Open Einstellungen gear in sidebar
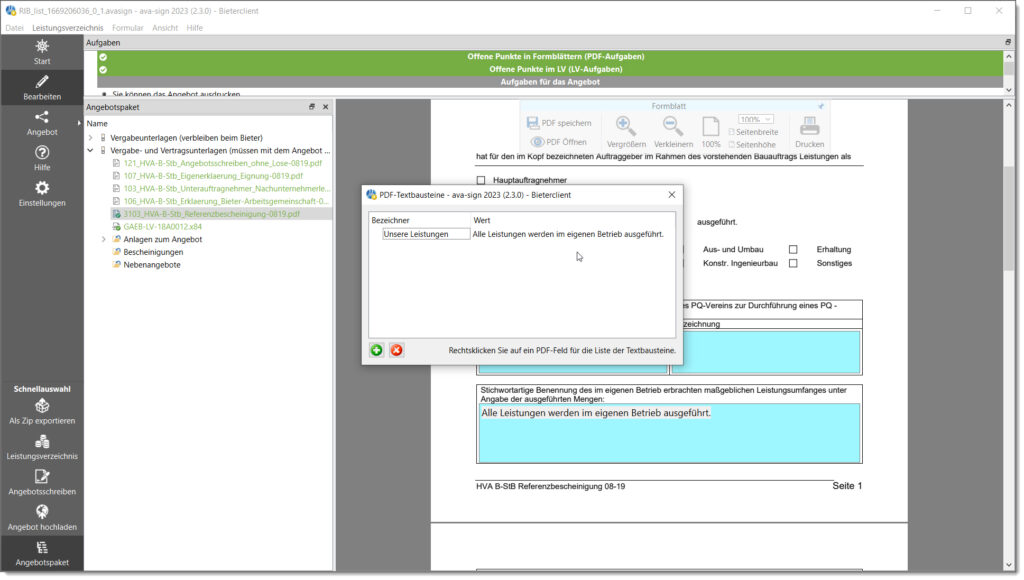The height and width of the screenshot is (580, 1024). tap(42, 193)
